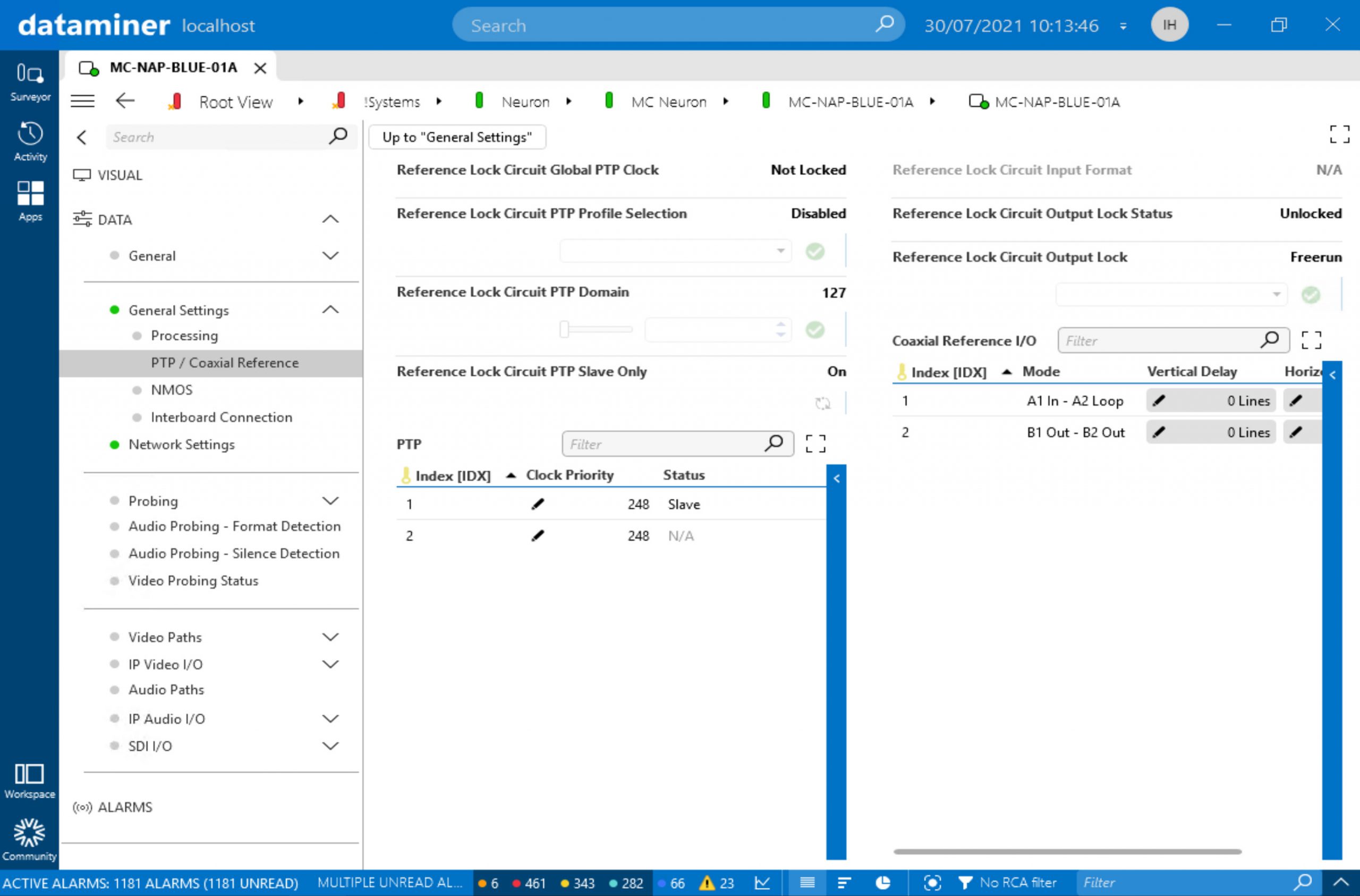Close the MC-NAP-BLUE-01A tab
This screenshot has height=896, width=1360.
point(260,68)
